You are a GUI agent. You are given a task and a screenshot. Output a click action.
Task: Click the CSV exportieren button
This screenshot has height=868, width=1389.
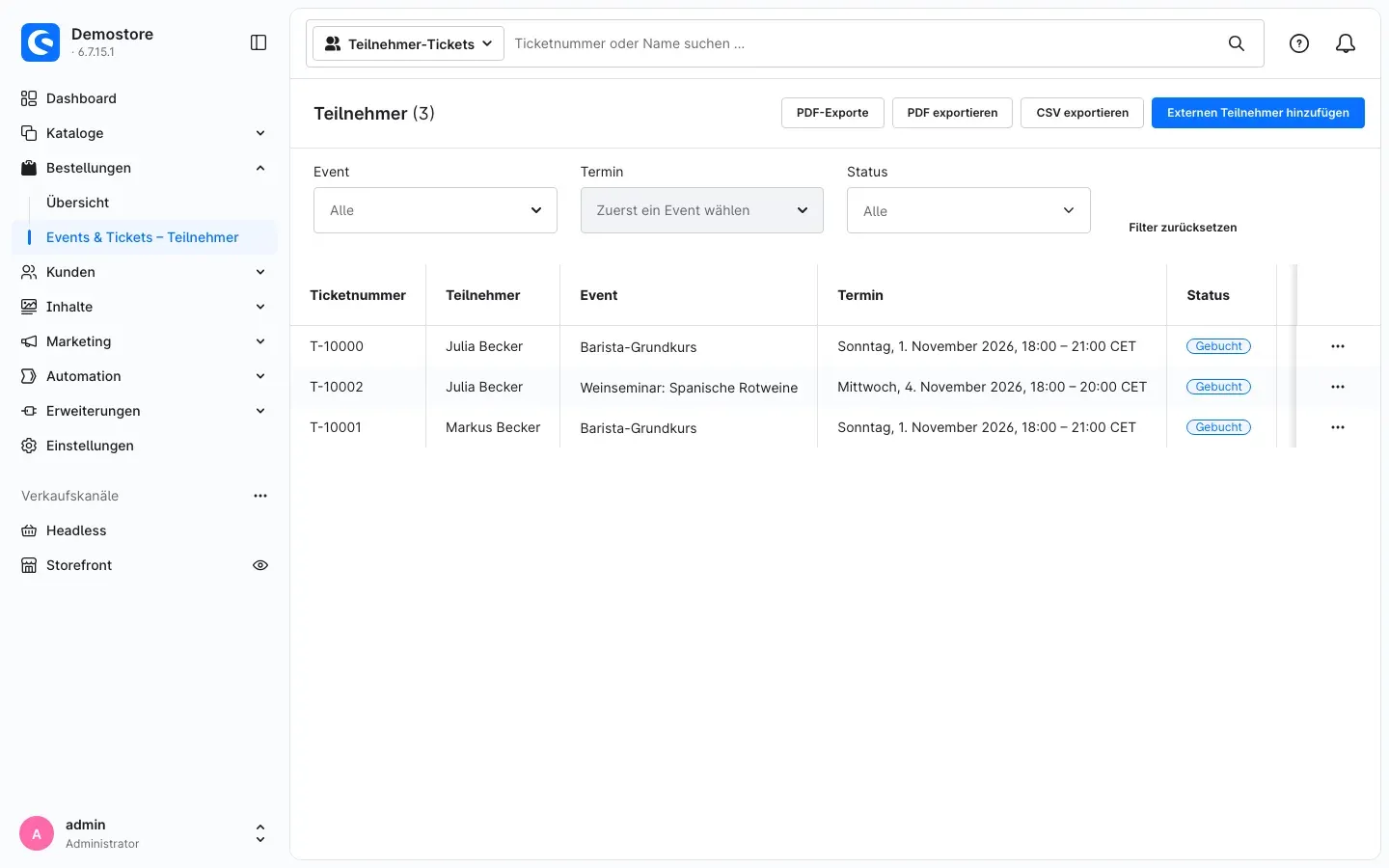[x=1082, y=113]
